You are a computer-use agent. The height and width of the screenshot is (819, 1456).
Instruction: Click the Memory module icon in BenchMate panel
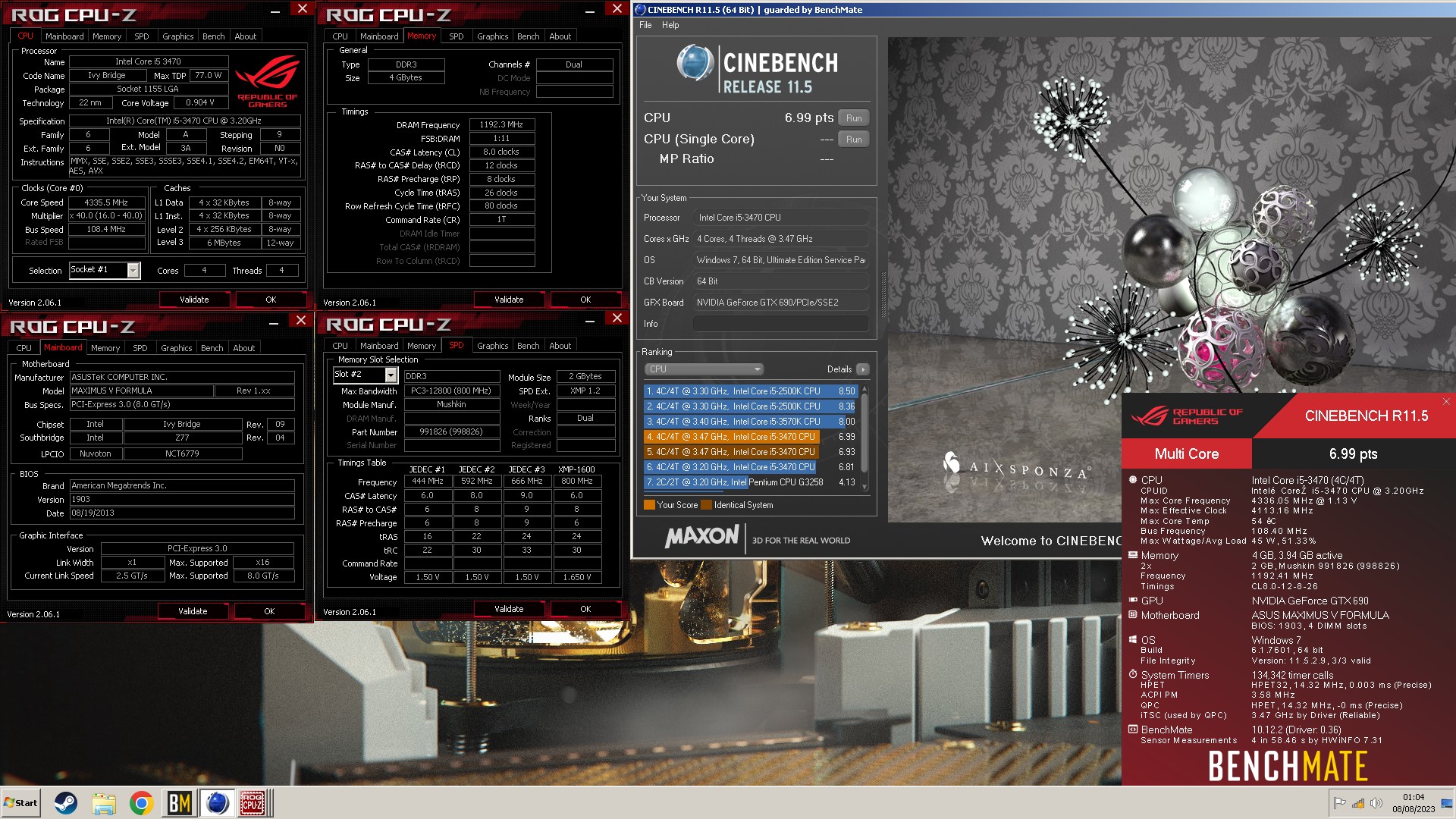1133,555
